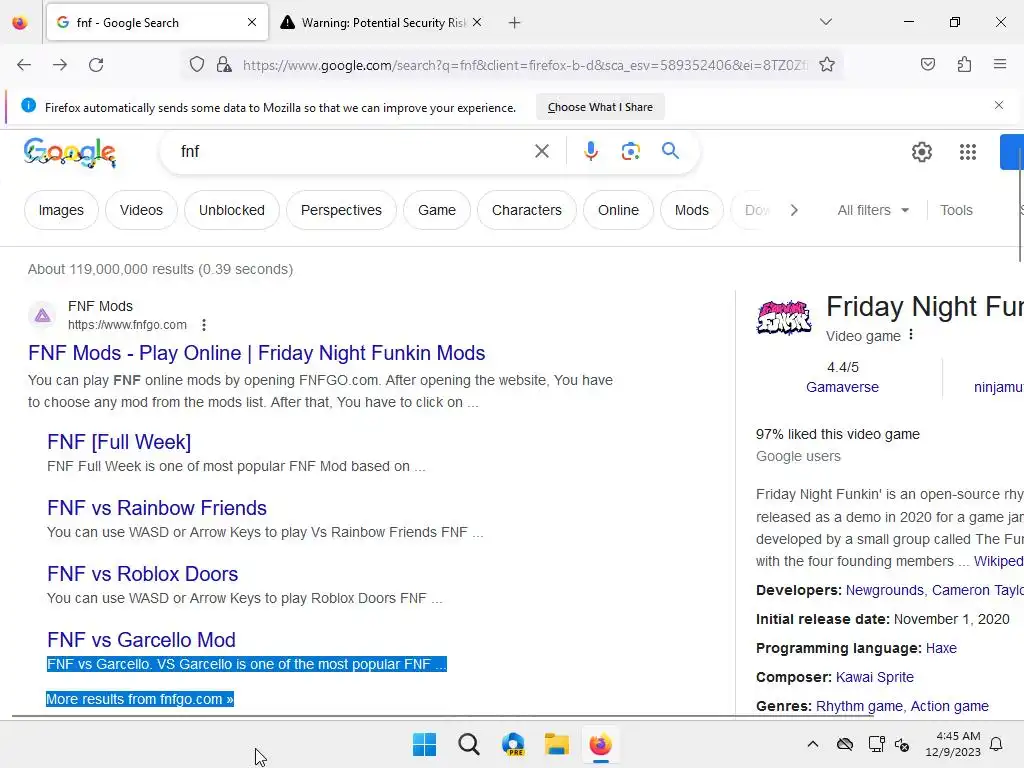Image resolution: width=1024 pixels, height=768 pixels.
Task: Open Google Lens image search
Action: point(630,152)
